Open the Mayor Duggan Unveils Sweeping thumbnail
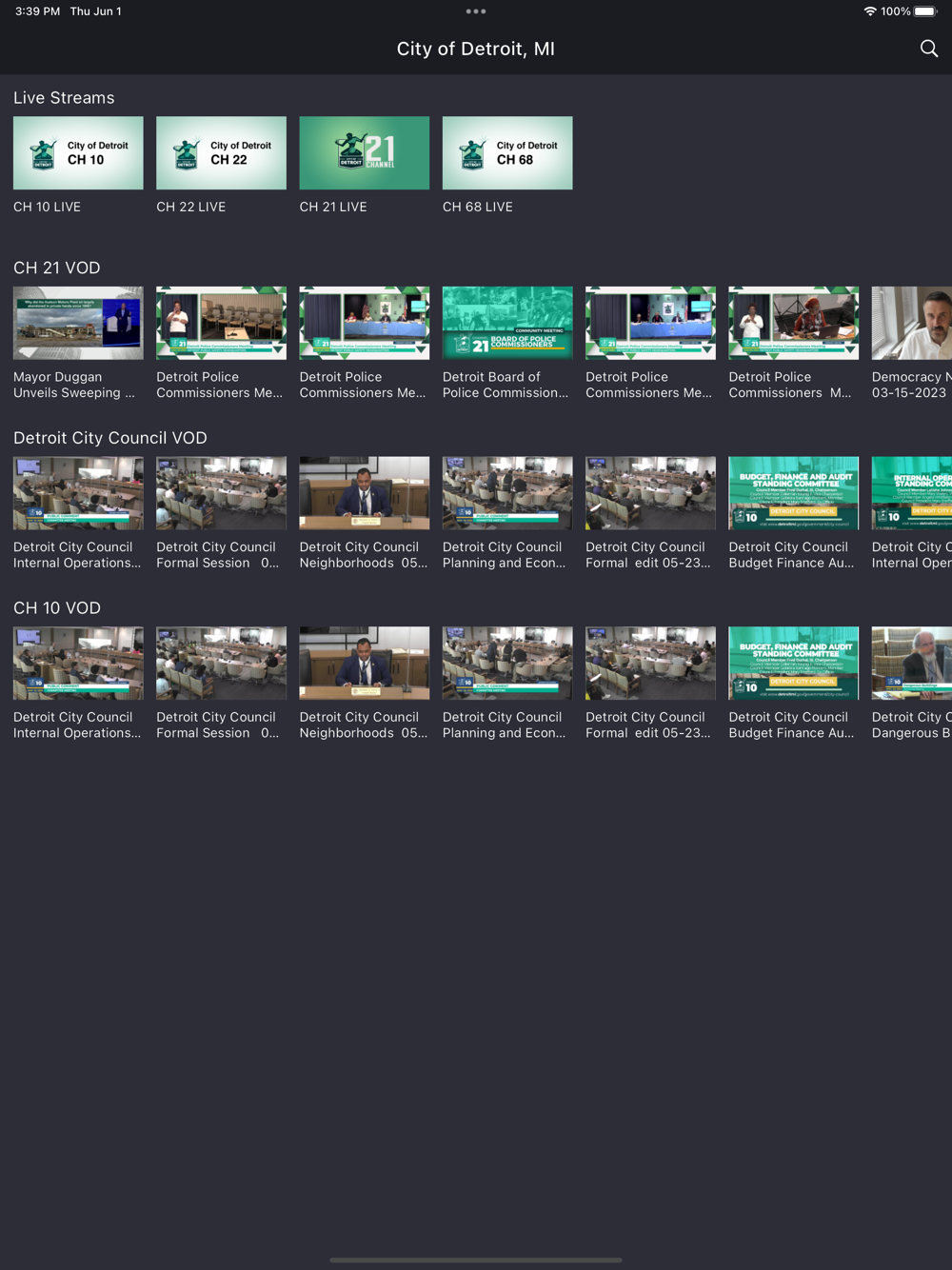 click(x=78, y=323)
